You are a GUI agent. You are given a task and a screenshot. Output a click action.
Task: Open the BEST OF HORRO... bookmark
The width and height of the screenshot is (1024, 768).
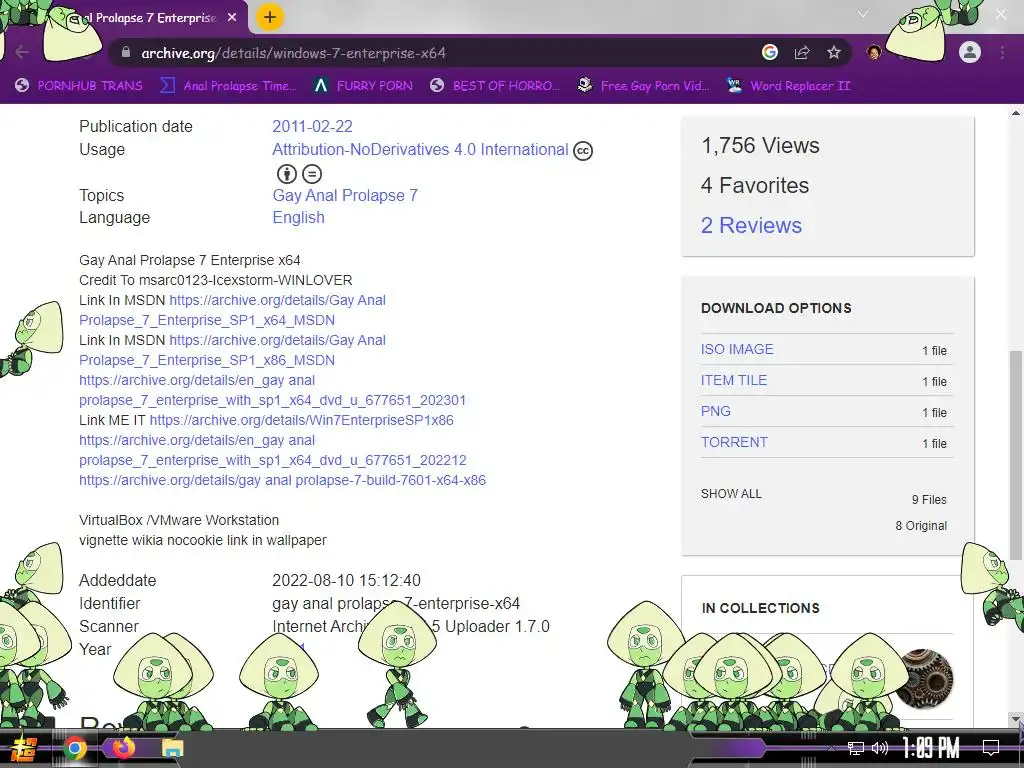[x=495, y=86]
